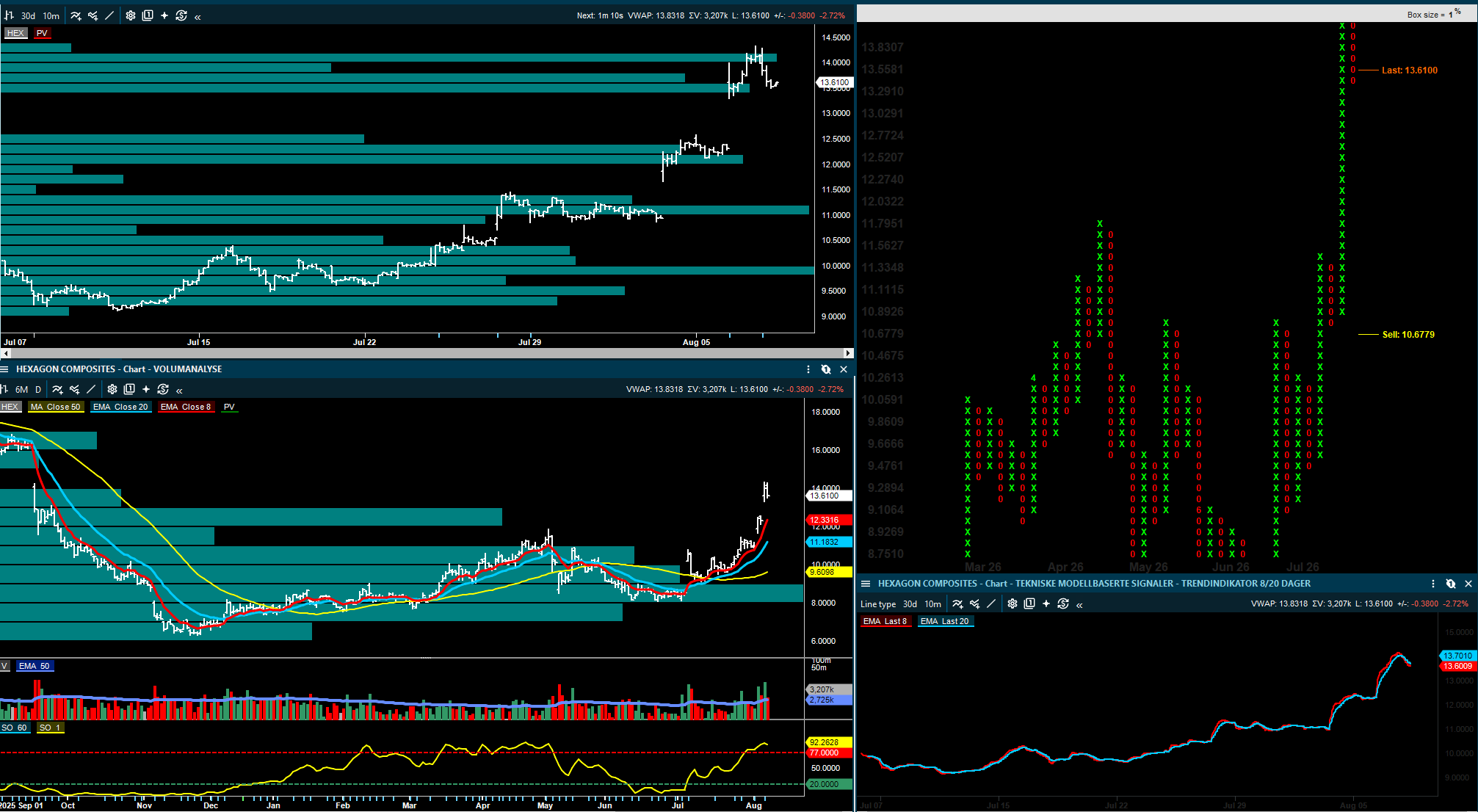
Task: Open settings gear in top intraday chart
Action: point(131,15)
